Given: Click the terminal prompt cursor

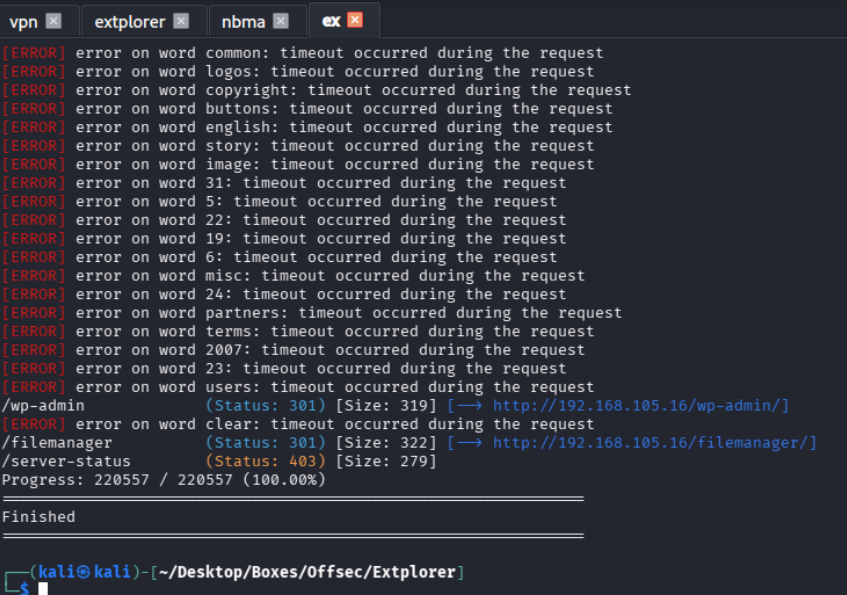Looking at the screenshot, I should tap(43, 589).
